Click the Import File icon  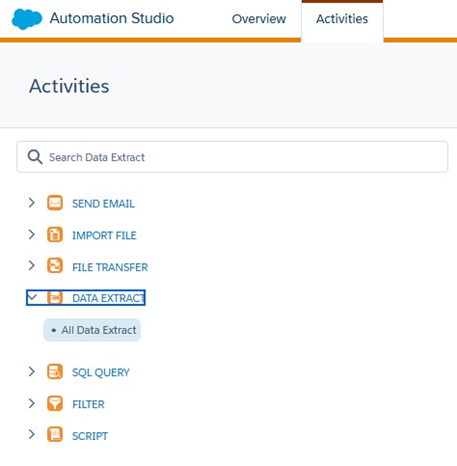coord(55,235)
